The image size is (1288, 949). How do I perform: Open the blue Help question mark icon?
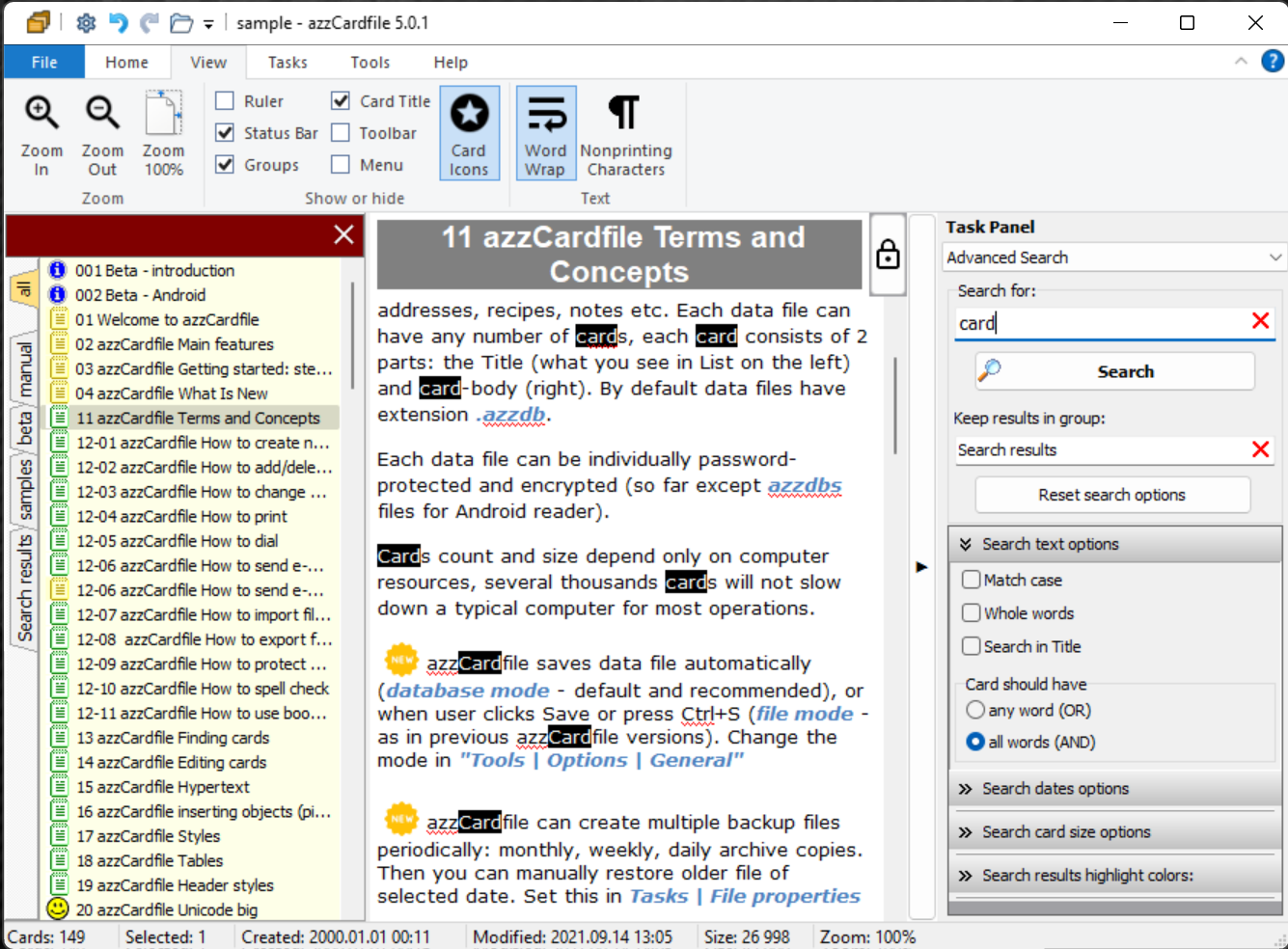(1273, 62)
